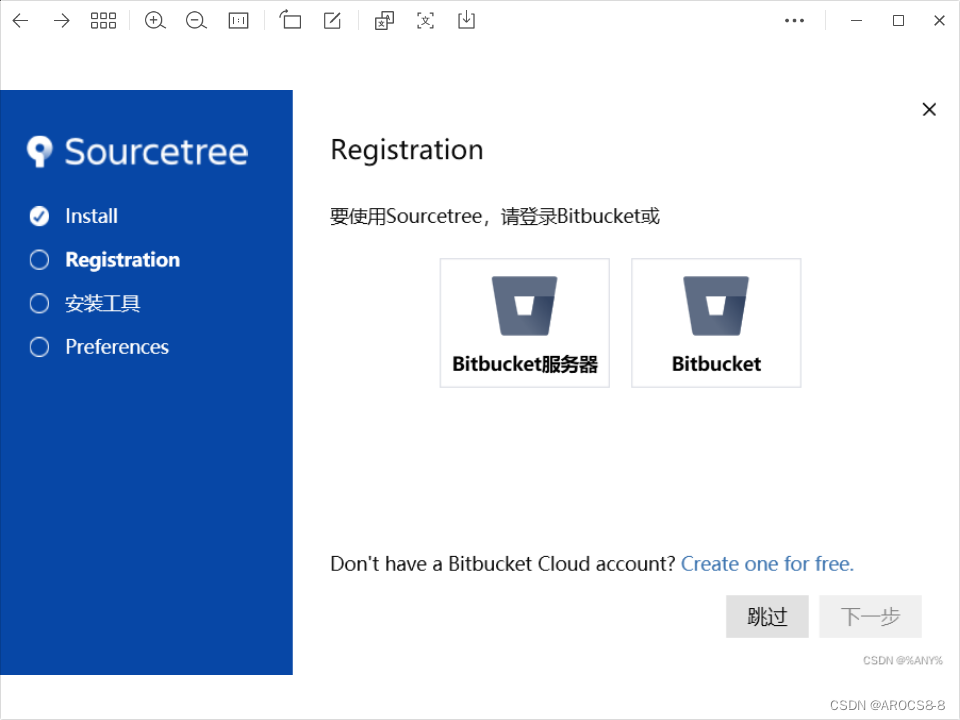Select the Preferences step circle
This screenshot has width=960, height=720.
coord(39,347)
